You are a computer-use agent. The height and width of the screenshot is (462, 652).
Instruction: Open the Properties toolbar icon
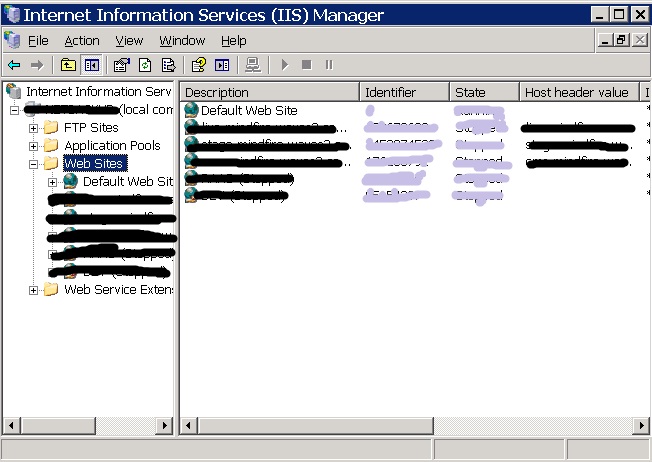[122, 65]
